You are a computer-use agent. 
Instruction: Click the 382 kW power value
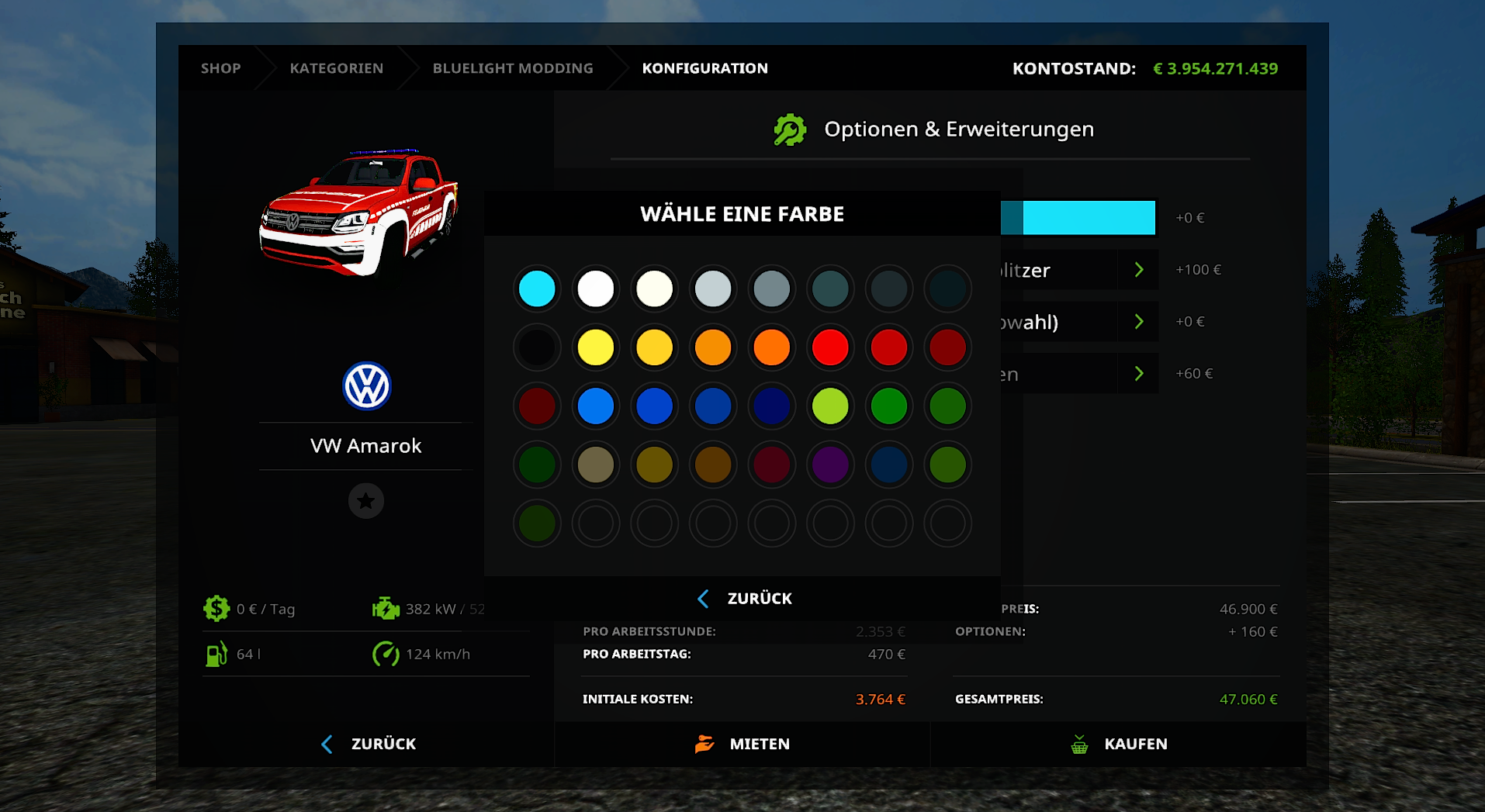(431, 610)
